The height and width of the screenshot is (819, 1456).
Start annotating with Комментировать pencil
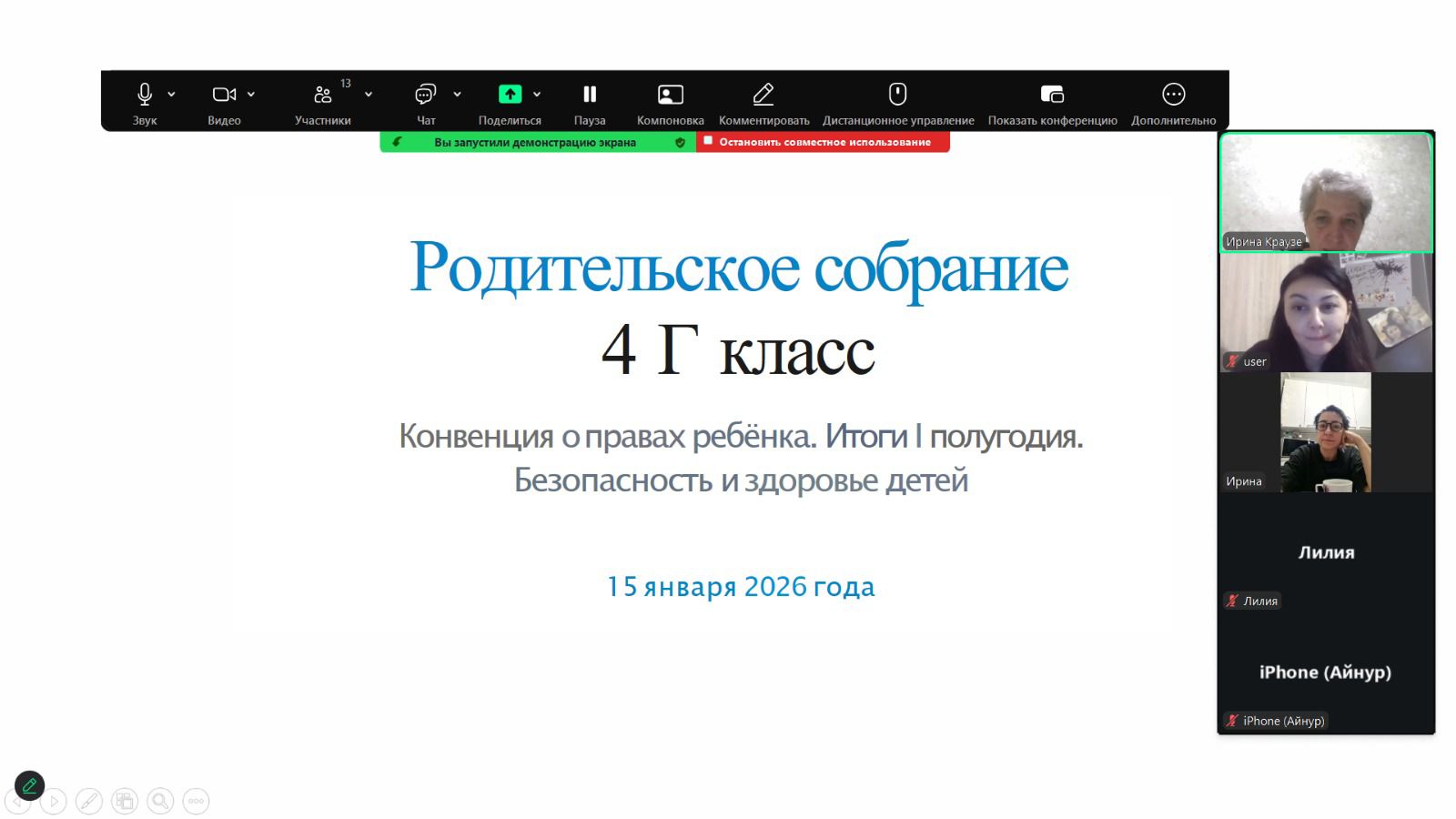tap(763, 95)
